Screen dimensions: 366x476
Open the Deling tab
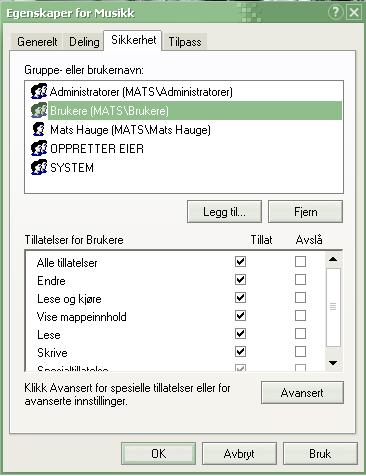point(84,42)
